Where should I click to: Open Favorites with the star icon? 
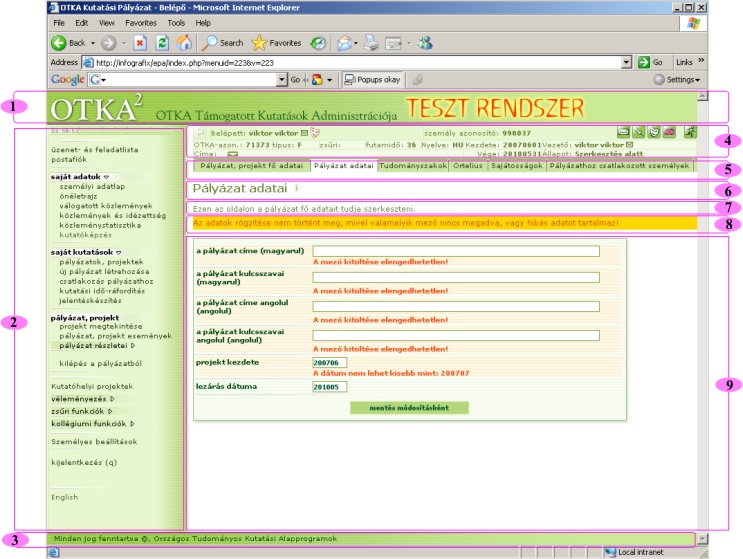pyautogui.click(x=276, y=43)
